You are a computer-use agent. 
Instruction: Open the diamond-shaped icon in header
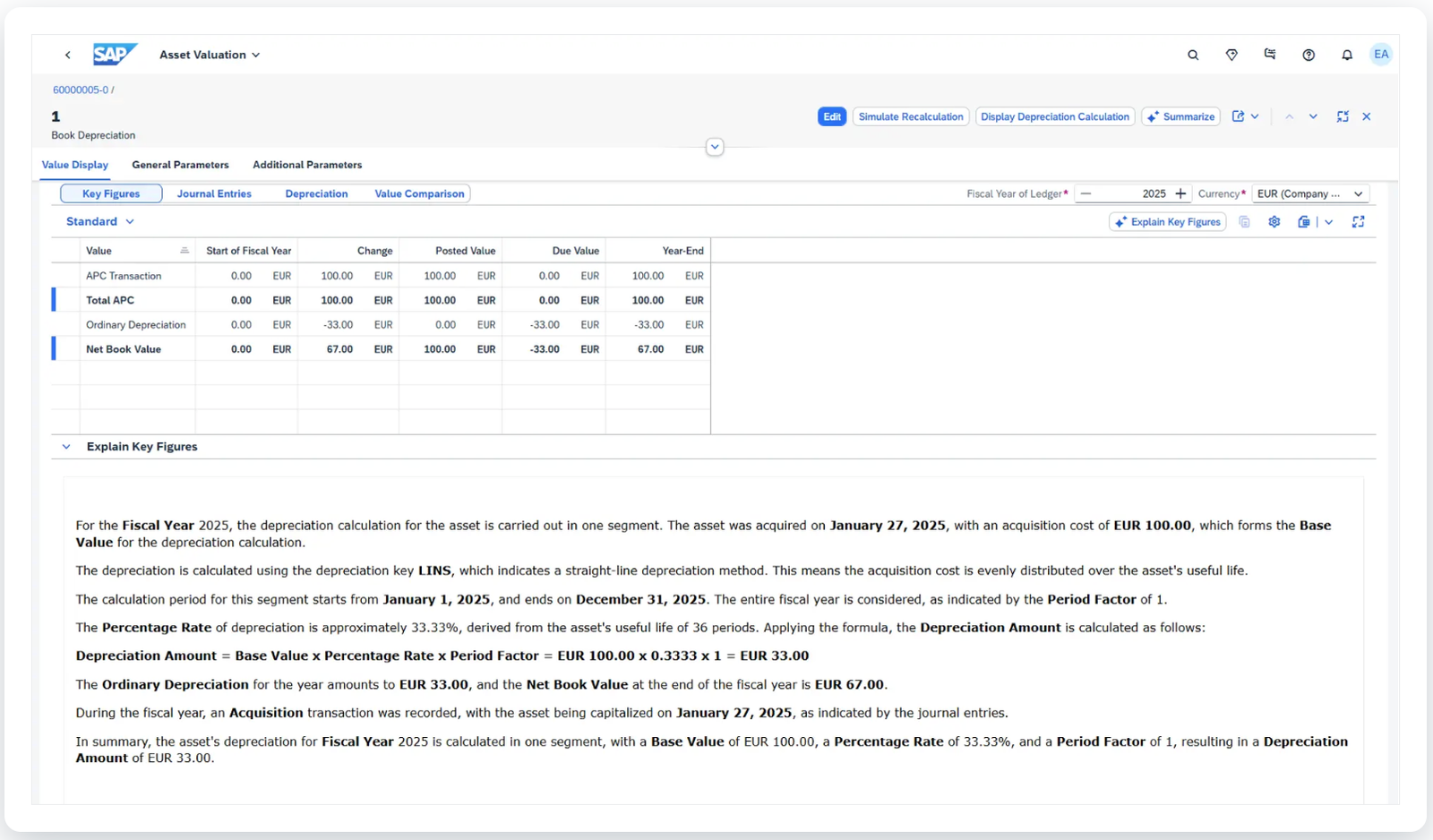click(x=1231, y=55)
